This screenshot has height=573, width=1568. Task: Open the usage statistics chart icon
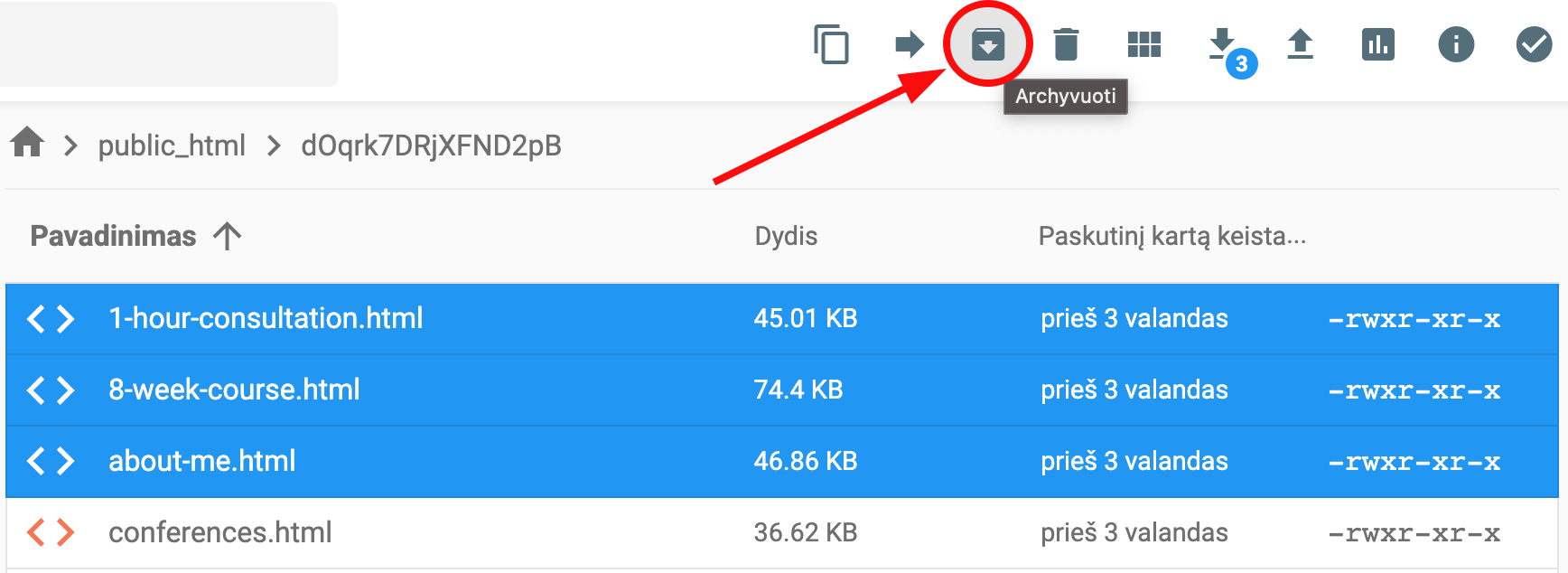tap(1377, 44)
